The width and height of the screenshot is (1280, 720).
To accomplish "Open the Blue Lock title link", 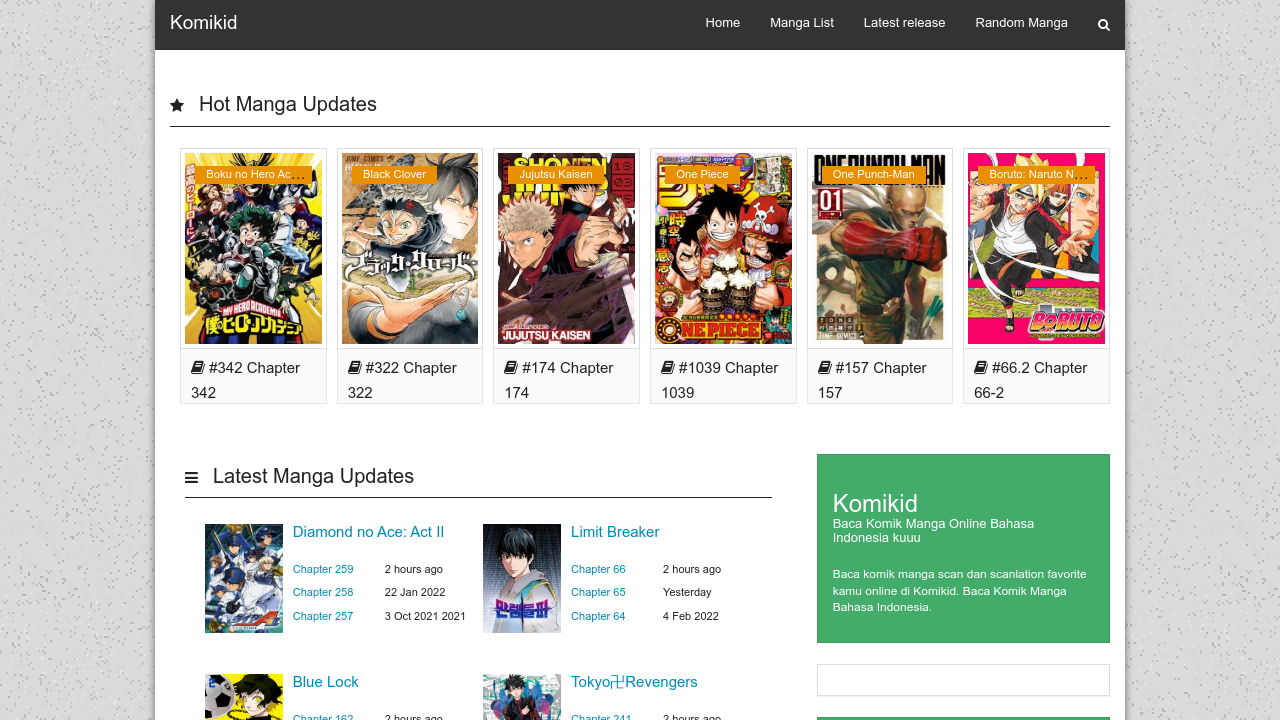I will point(326,682).
